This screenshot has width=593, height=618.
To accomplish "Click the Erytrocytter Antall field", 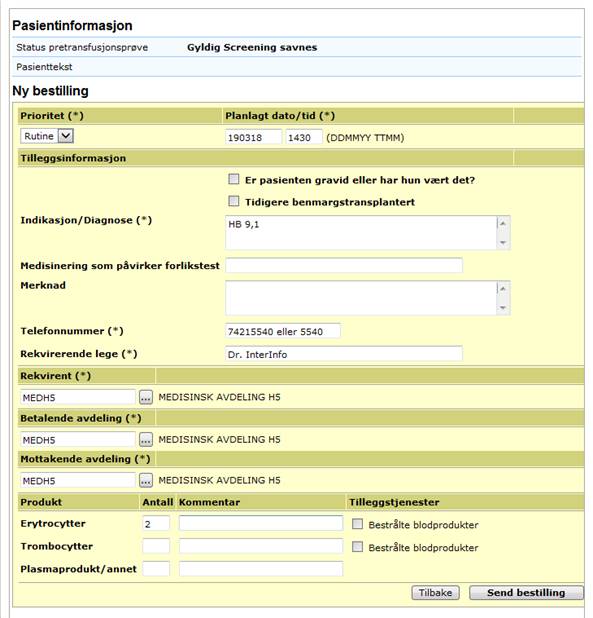I will (156, 523).
